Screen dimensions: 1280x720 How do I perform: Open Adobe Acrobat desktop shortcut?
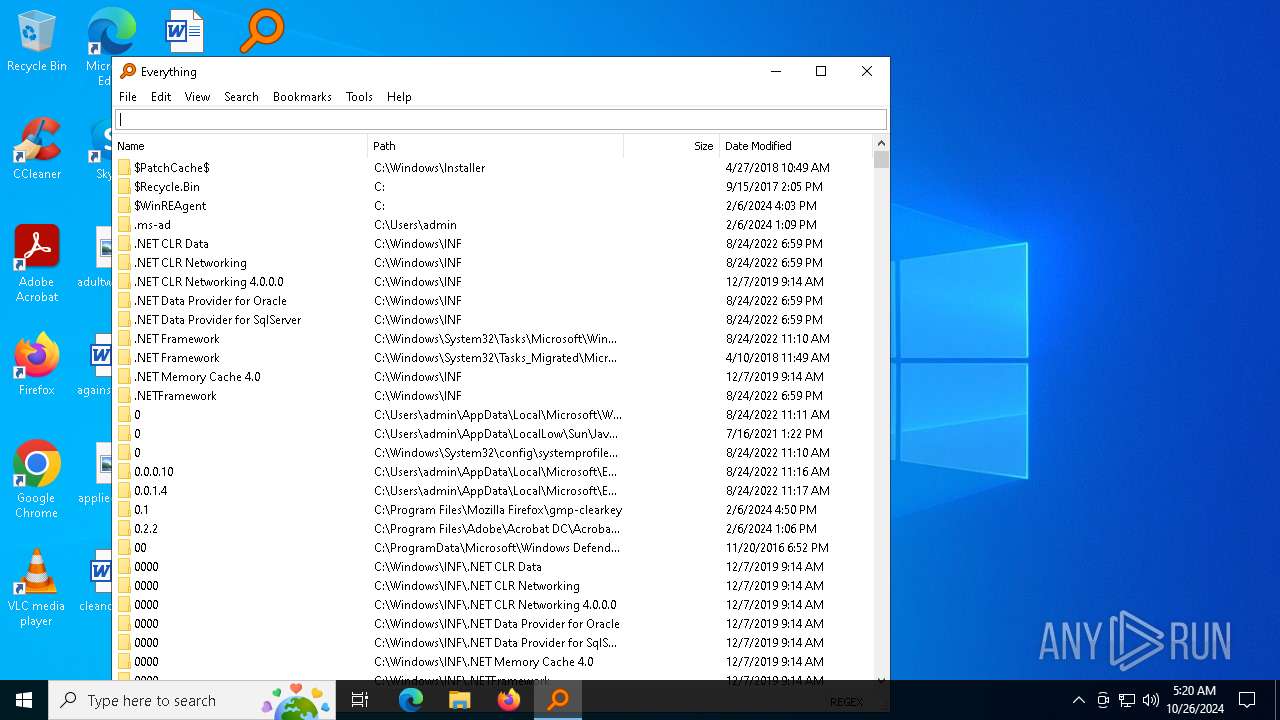pyautogui.click(x=37, y=264)
